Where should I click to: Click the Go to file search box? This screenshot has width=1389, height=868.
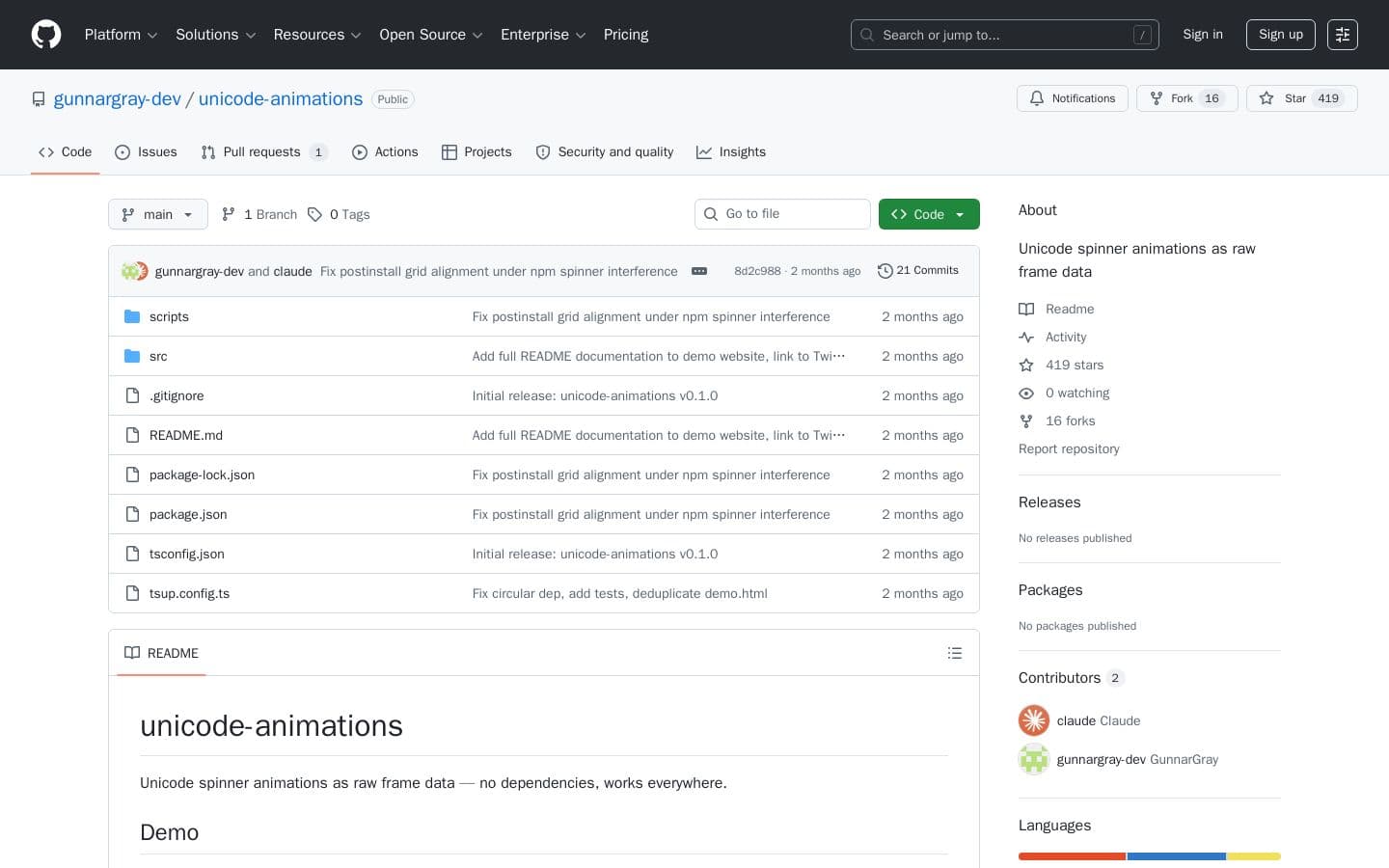(782, 214)
